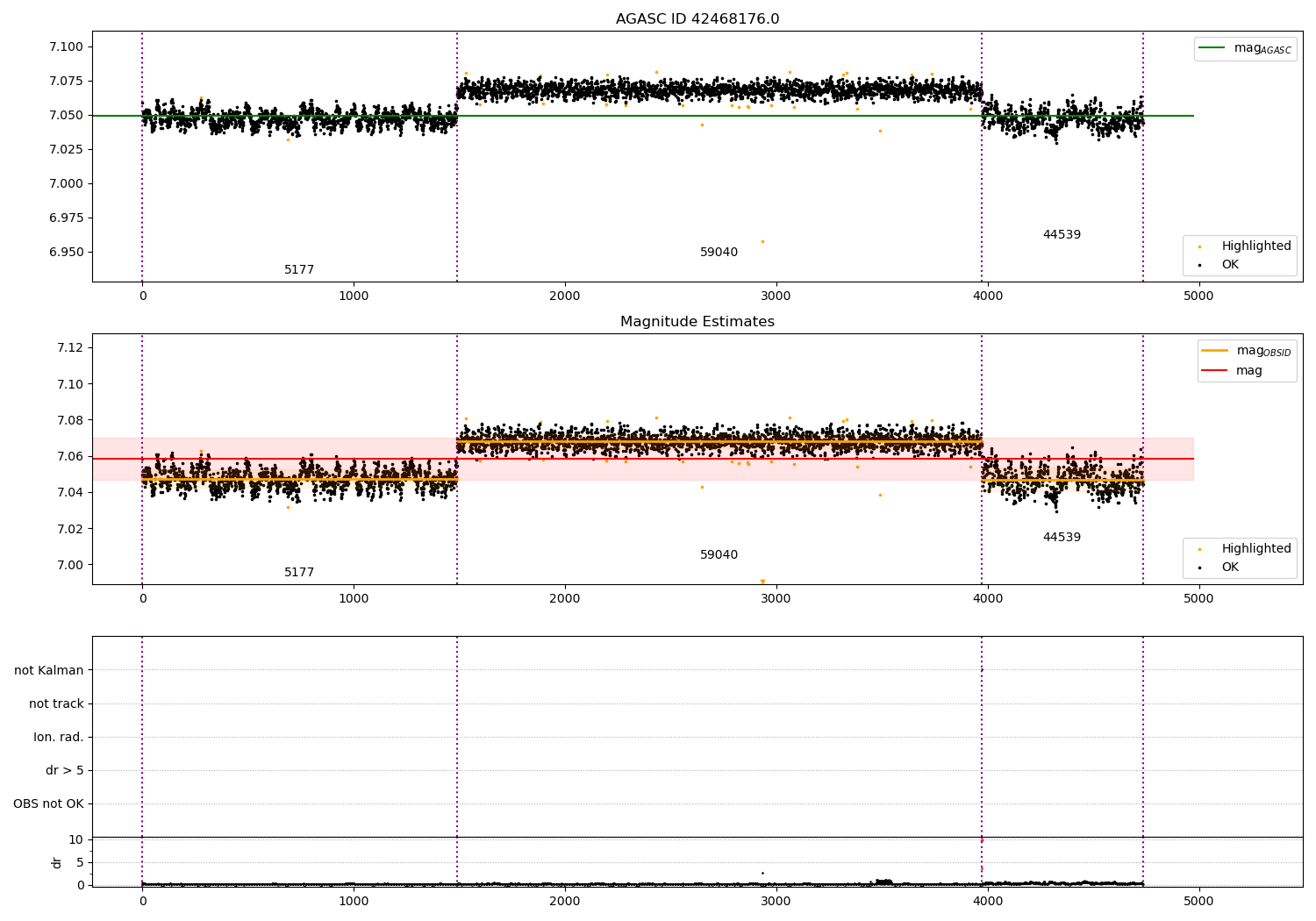Viewport: 1316px width, 921px height.
Task: Click the 6.950 y-axis tick label
Action: pyautogui.click(x=67, y=253)
